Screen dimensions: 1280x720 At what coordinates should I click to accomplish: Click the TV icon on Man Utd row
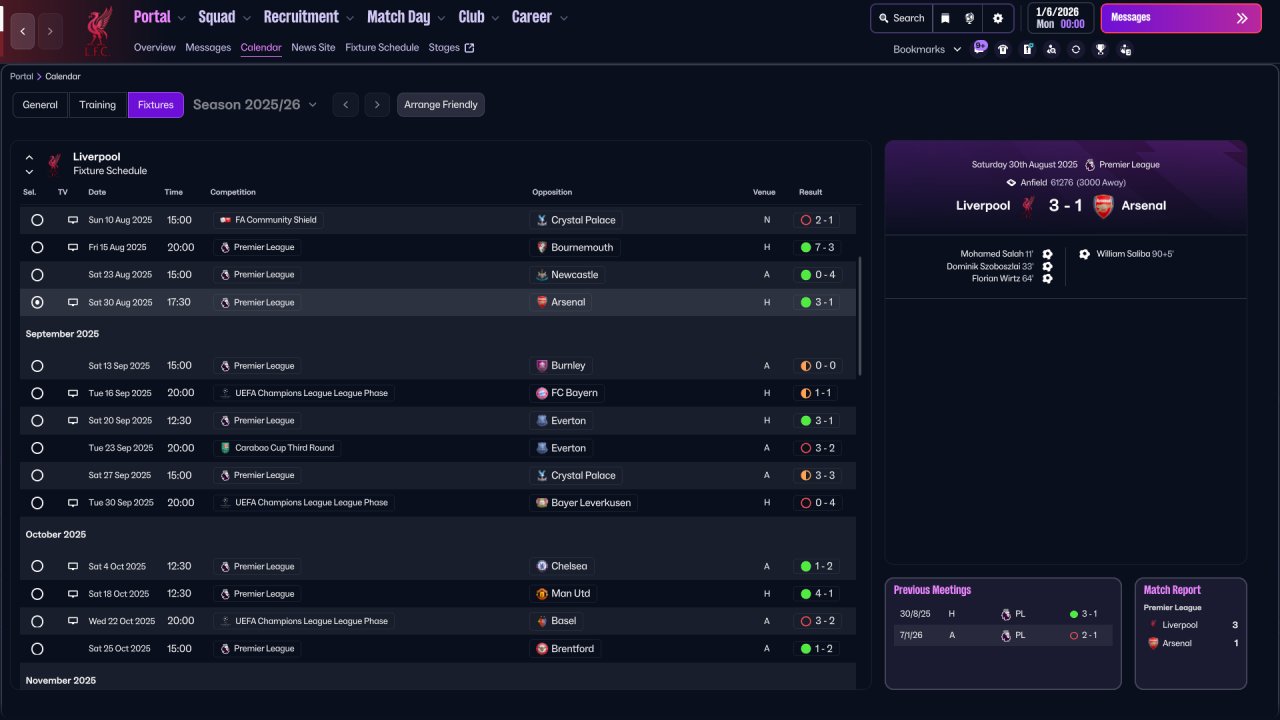[x=73, y=594]
